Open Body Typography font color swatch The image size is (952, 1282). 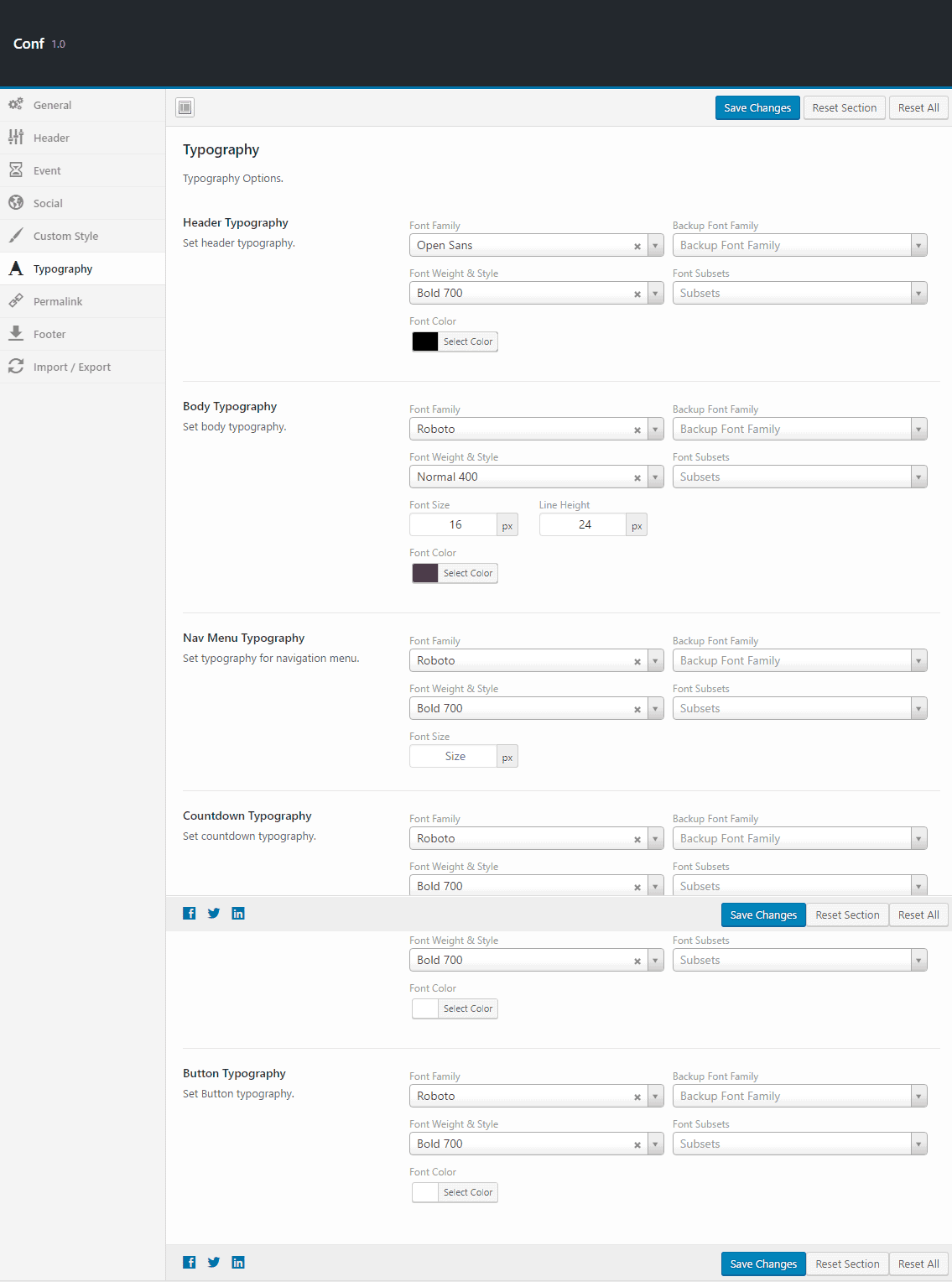425,574
